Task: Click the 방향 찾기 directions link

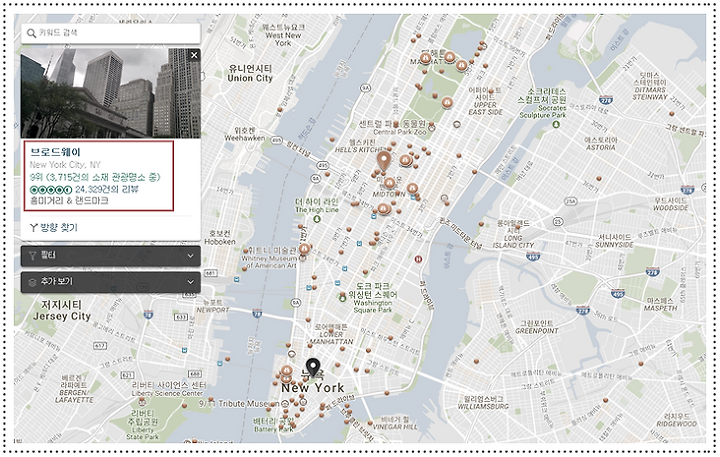Action: tap(59, 227)
